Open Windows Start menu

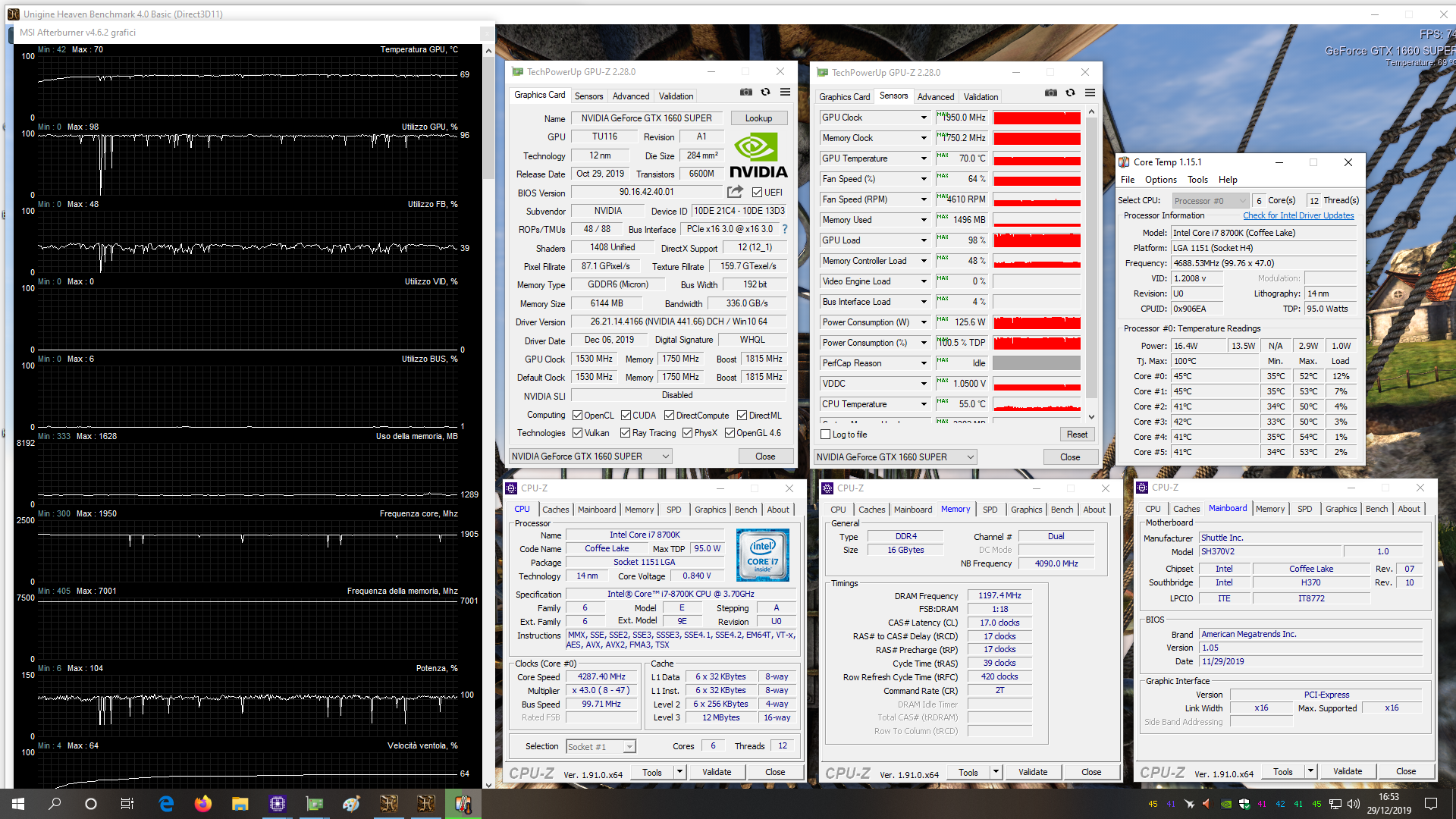pyautogui.click(x=18, y=804)
